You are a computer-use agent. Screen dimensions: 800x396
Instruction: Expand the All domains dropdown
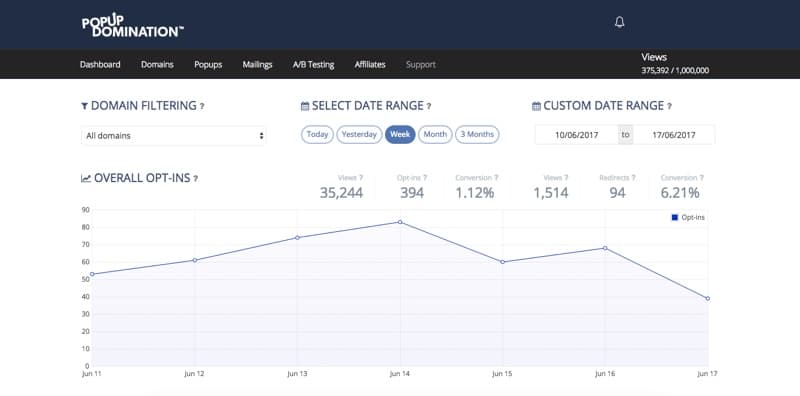pyautogui.click(x=173, y=136)
